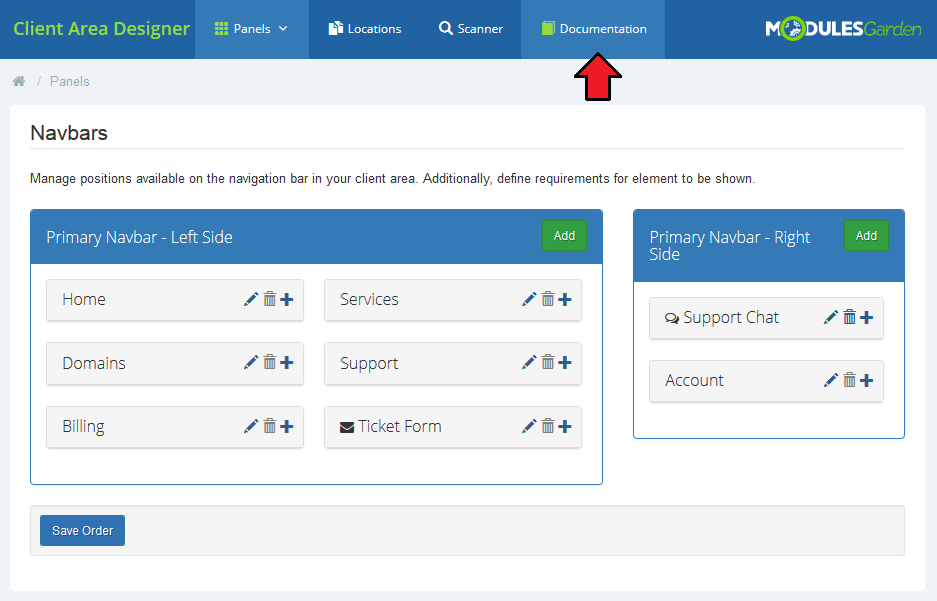Edit the Domains navbar item

pos(251,363)
